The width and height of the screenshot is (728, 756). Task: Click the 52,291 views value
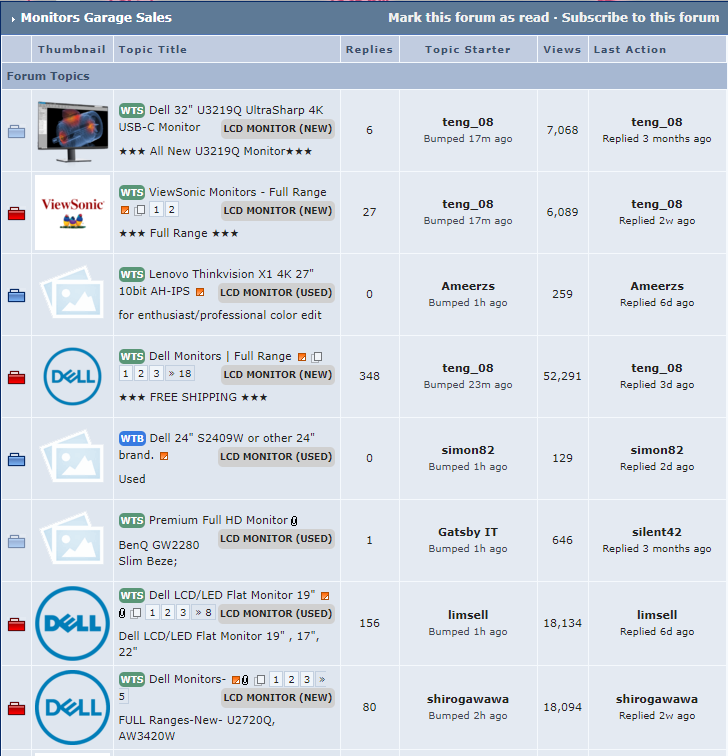563,376
